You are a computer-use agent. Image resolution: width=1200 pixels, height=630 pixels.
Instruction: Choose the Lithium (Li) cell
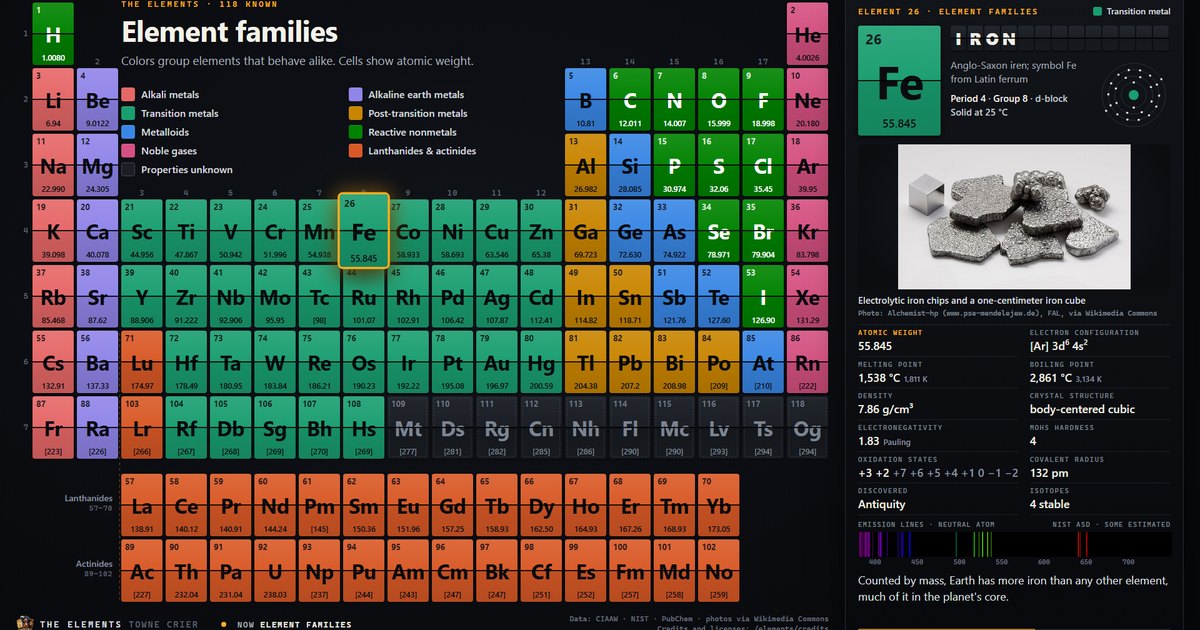[x=53, y=100]
